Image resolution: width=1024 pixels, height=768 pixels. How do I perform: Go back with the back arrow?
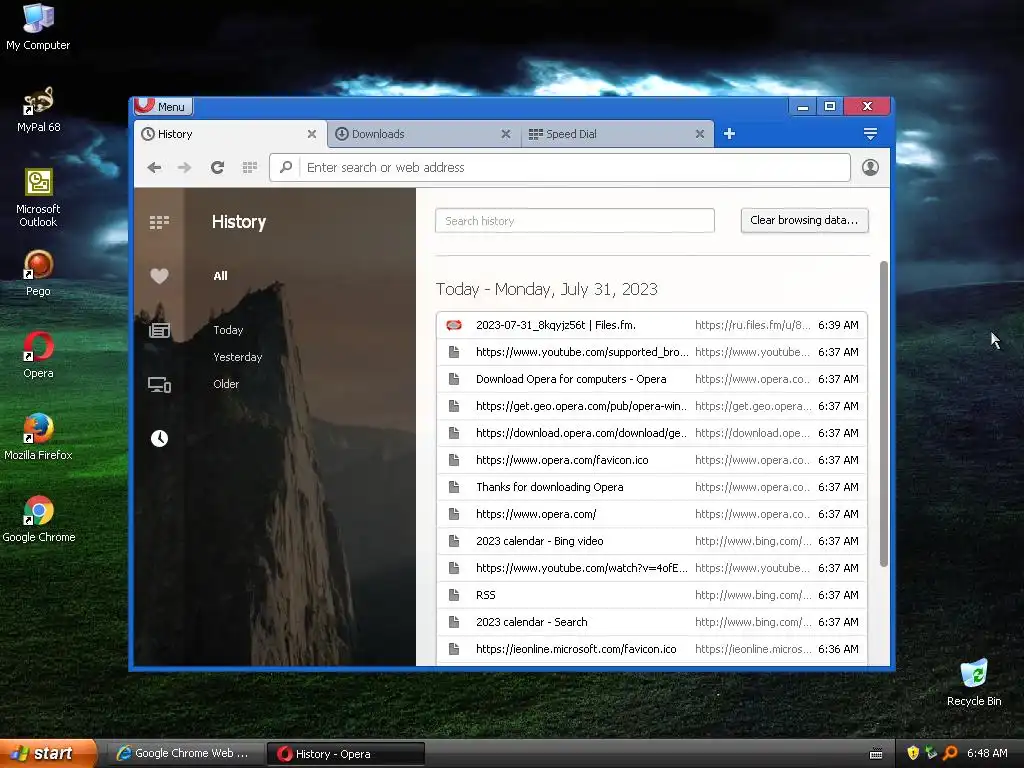click(154, 168)
